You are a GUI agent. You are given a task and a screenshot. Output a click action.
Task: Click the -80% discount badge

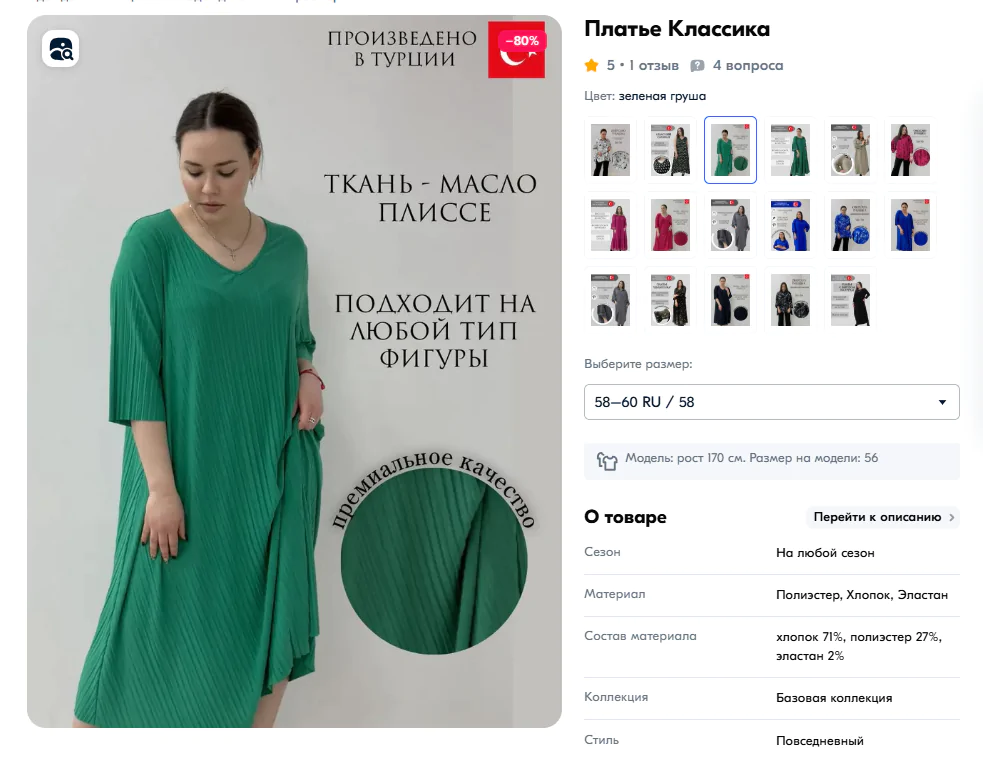tap(522, 41)
